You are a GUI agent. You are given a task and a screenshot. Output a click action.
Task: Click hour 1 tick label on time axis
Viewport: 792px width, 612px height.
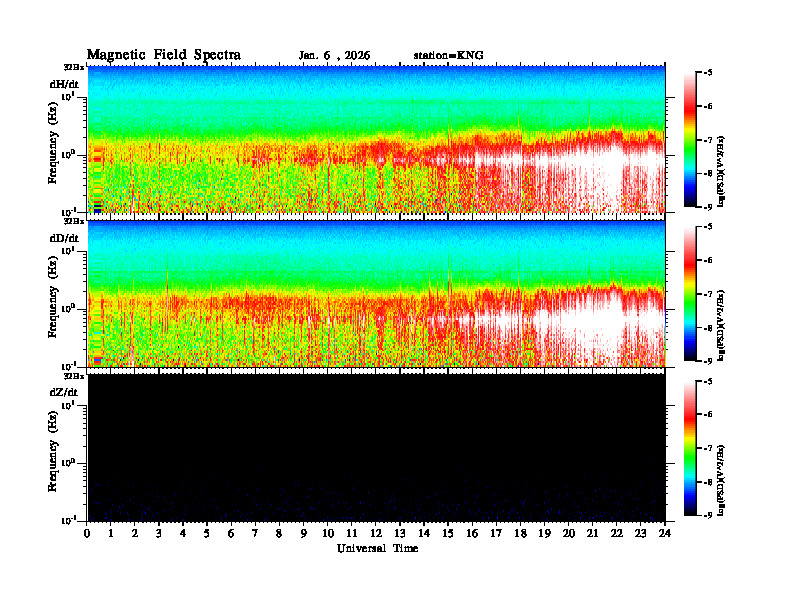[111, 533]
